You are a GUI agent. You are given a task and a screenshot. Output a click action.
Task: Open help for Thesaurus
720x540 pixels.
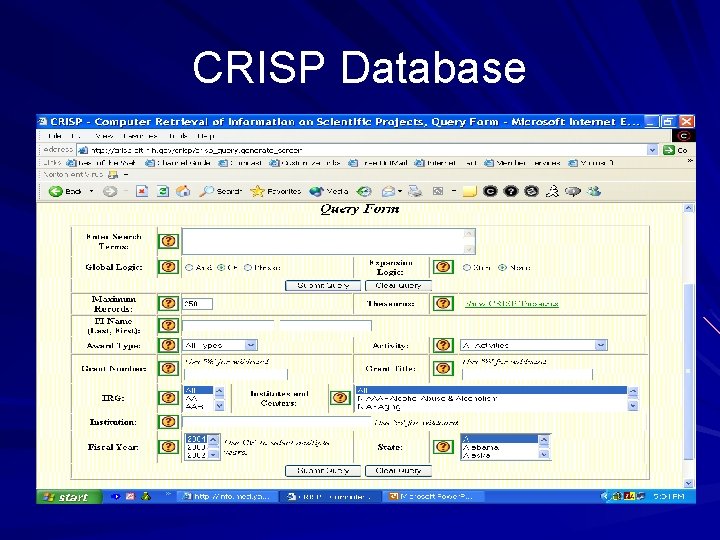443,303
